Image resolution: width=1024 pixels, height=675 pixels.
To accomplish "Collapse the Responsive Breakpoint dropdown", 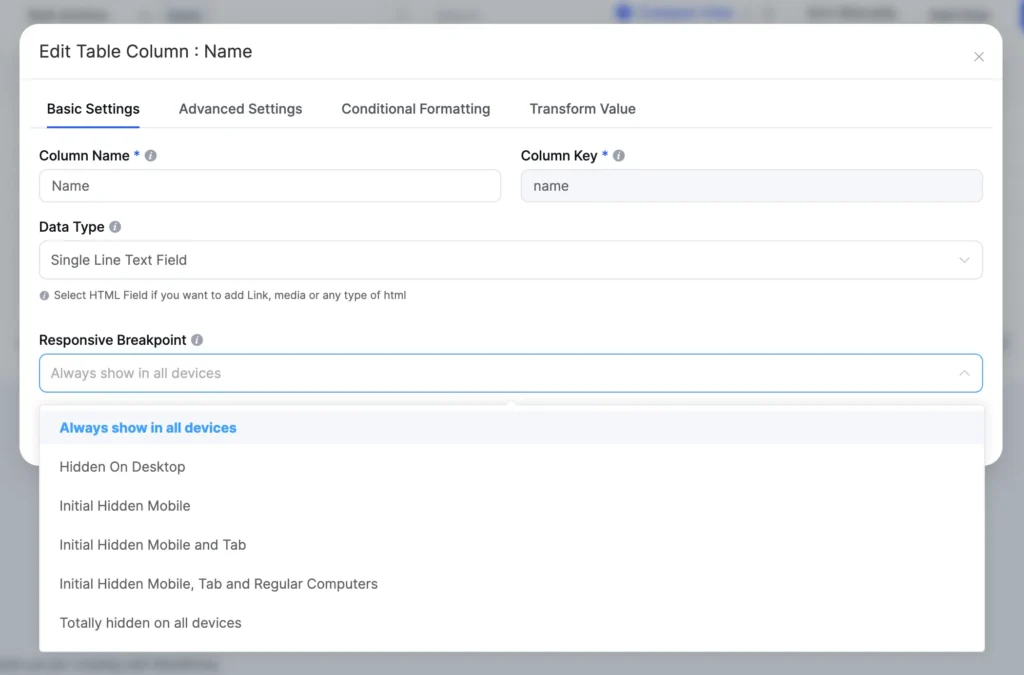I will [511, 373].
